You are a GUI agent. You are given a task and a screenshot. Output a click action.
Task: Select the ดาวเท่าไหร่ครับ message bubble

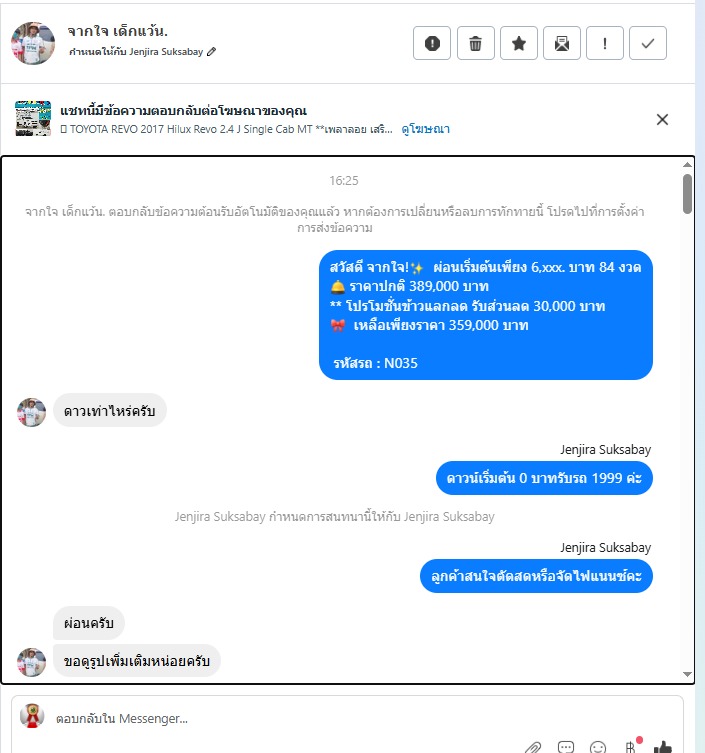pos(109,411)
